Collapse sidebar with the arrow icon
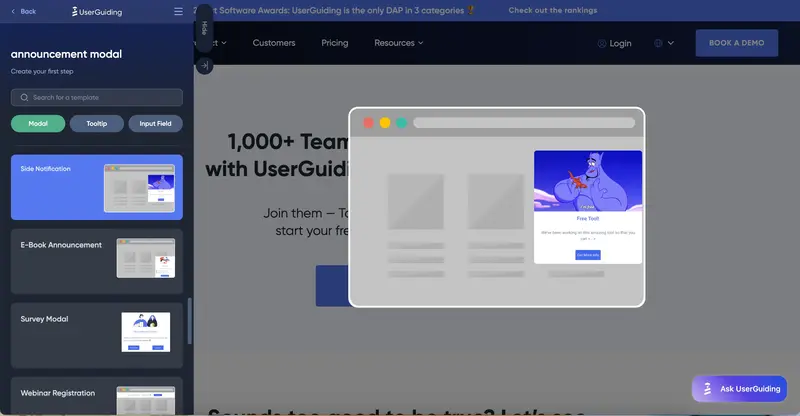The width and height of the screenshot is (800, 416). (205, 65)
